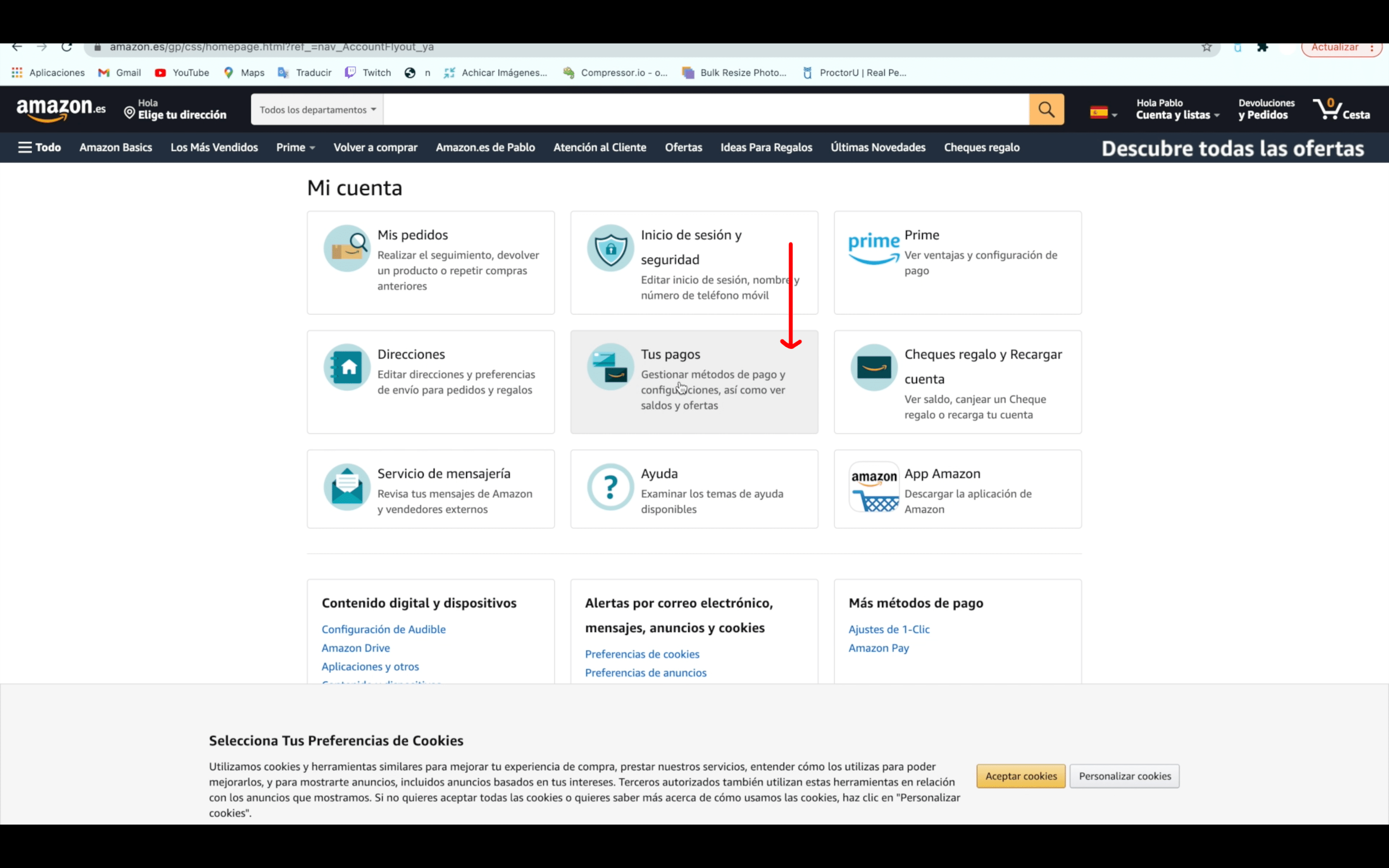Open the Achicar Imágenes bookmark

(x=495, y=73)
